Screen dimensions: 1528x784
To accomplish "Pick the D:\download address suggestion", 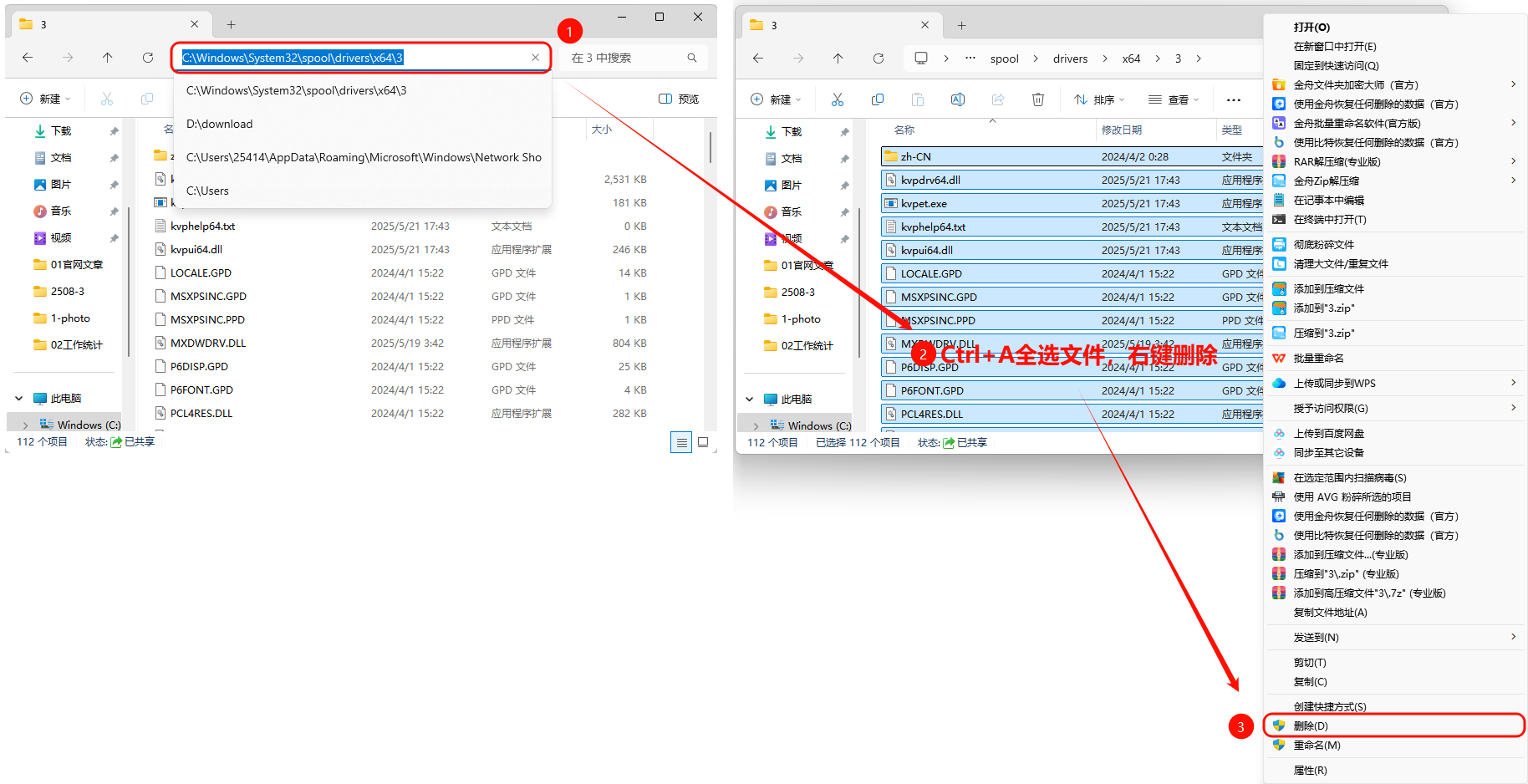I will coord(220,124).
